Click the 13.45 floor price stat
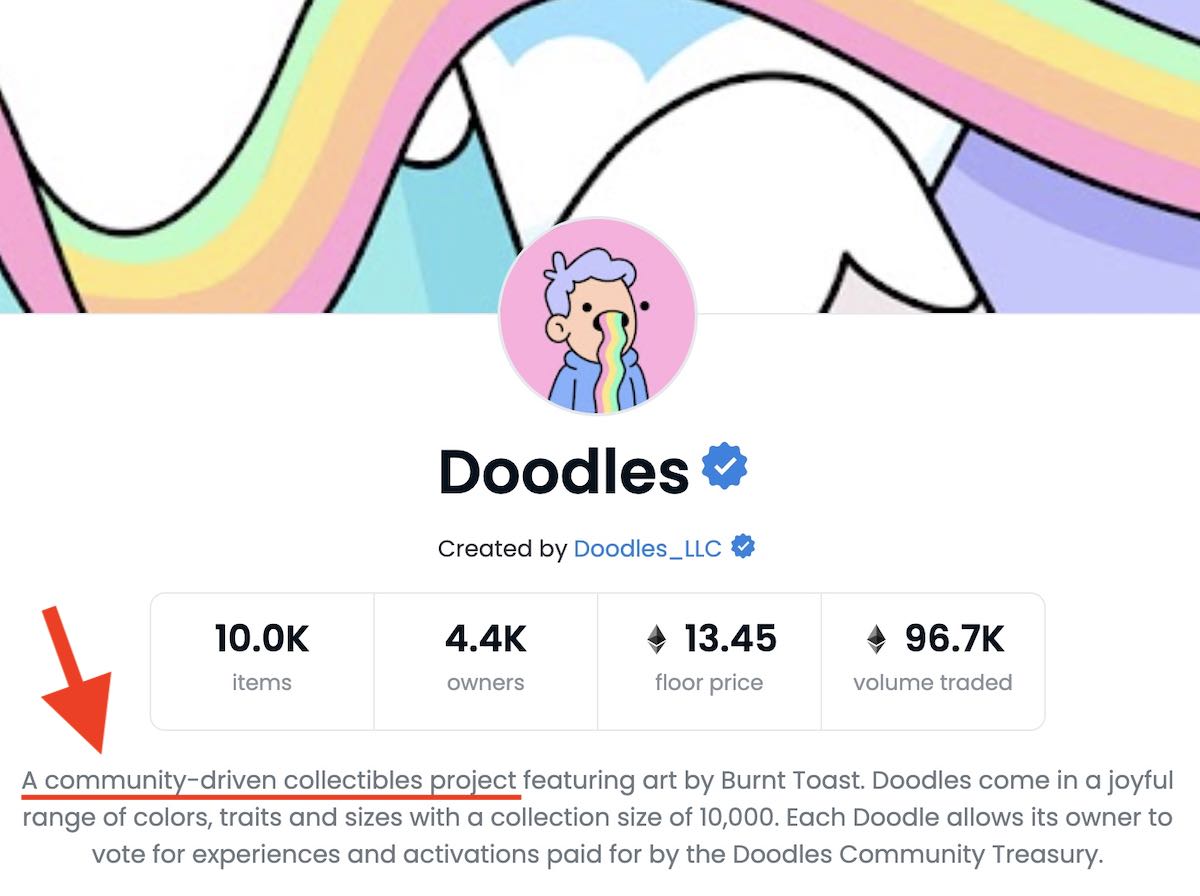Image resolution: width=1200 pixels, height=896 pixels. (709, 660)
